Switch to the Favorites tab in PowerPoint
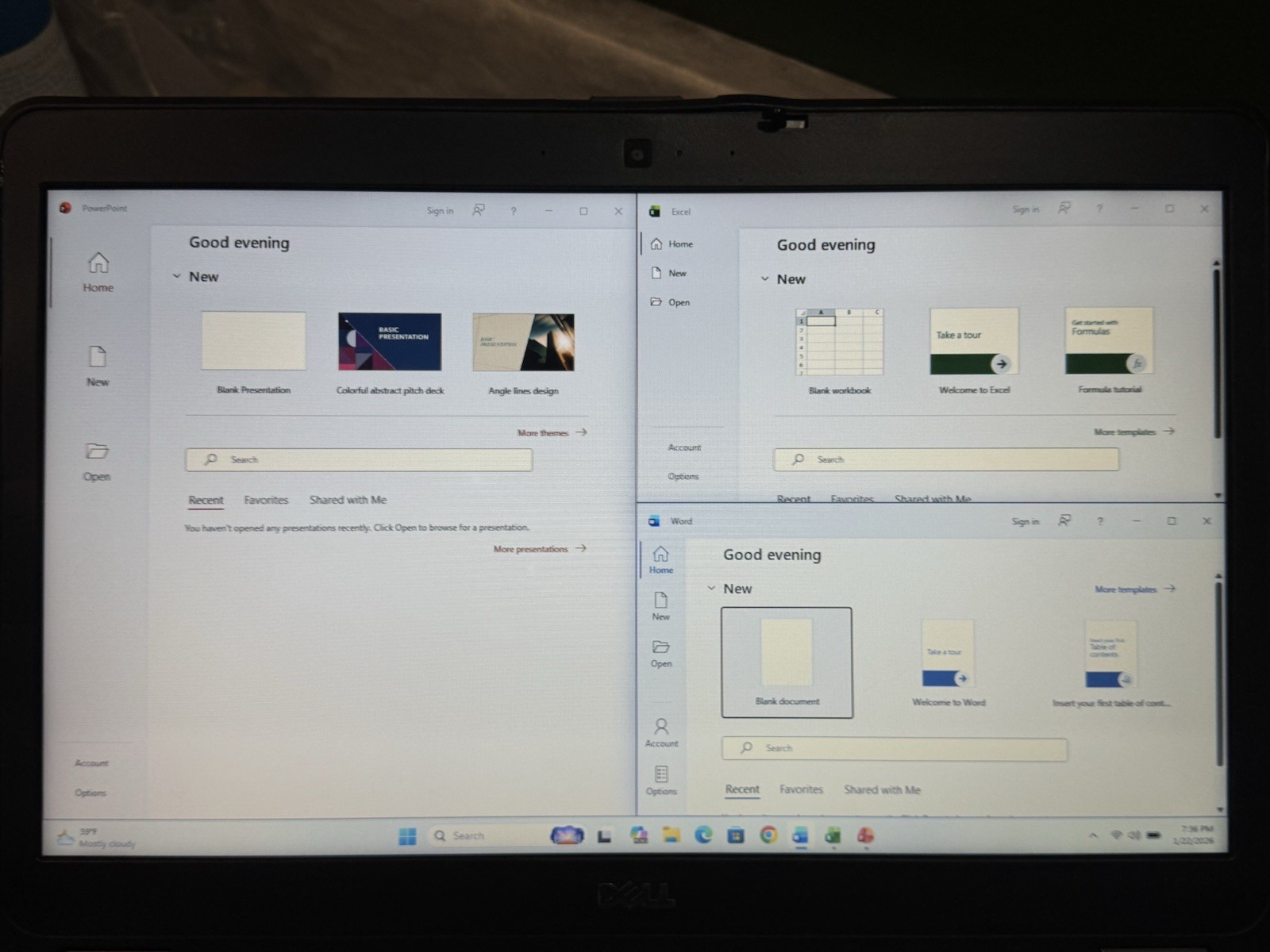The height and width of the screenshot is (952, 1270). tap(266, 500)
